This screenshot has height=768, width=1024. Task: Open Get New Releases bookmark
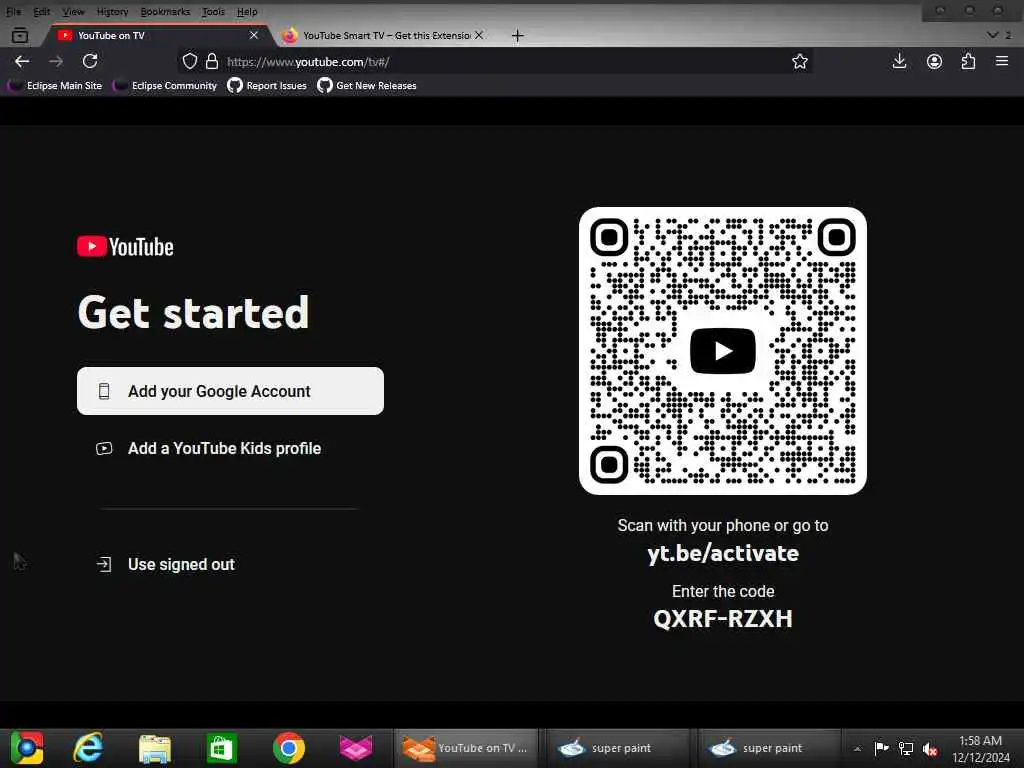367,86
